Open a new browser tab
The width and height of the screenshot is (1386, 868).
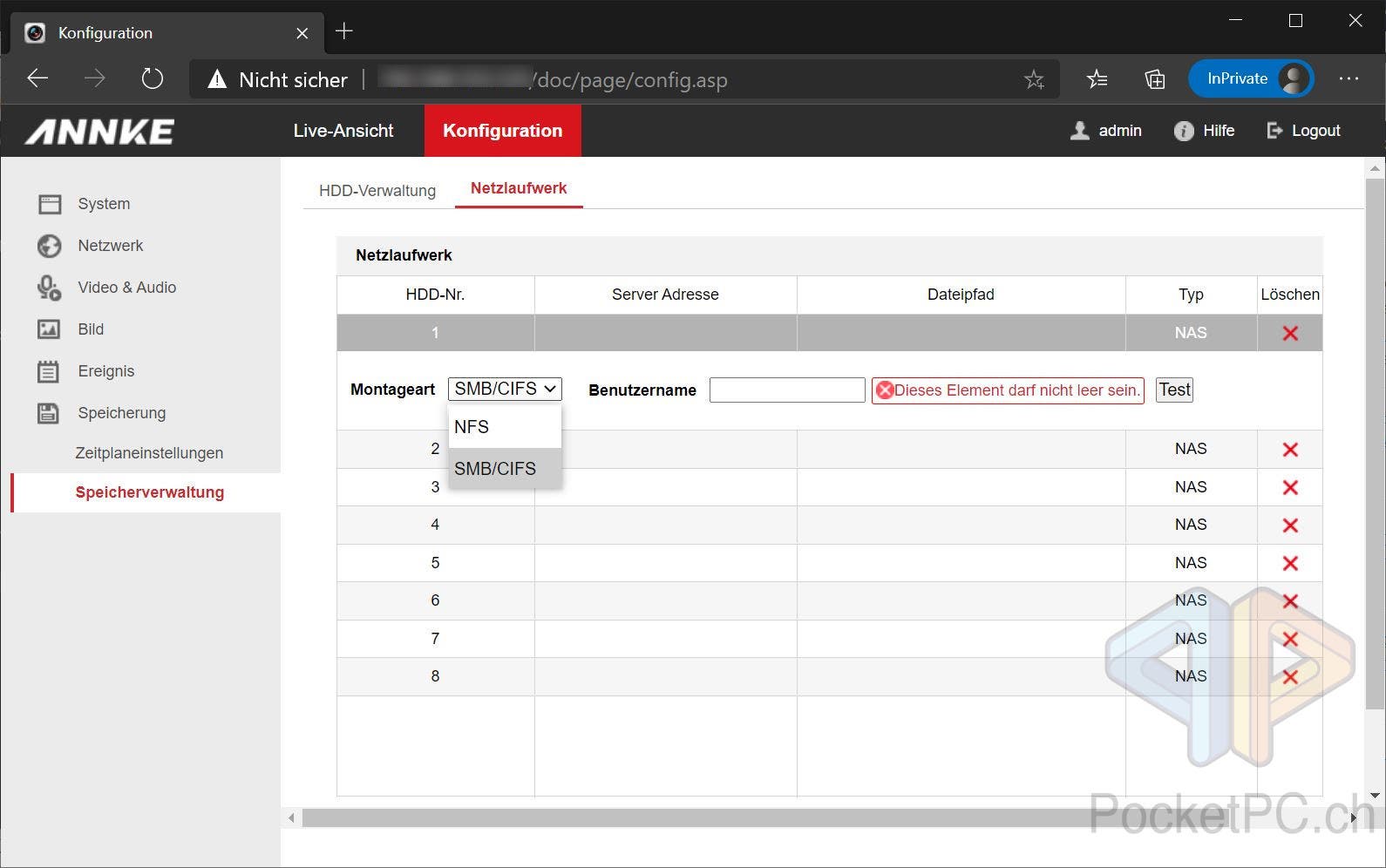coord(344,32)
